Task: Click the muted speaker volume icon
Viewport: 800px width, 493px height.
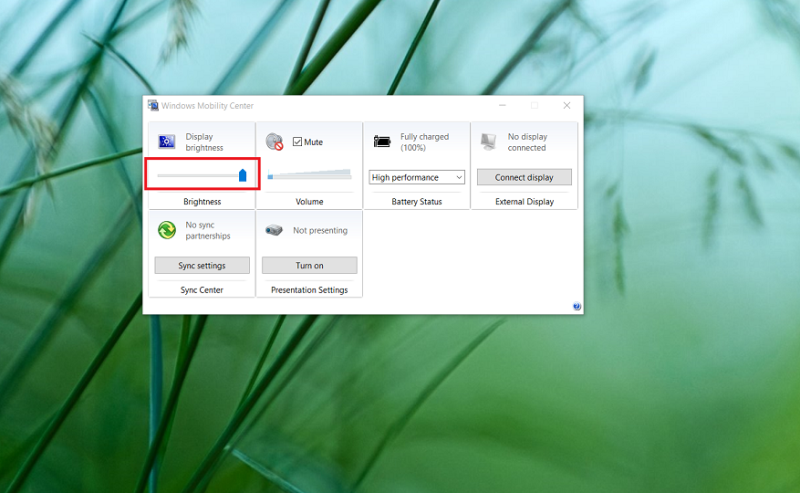Action: [274, 142]
